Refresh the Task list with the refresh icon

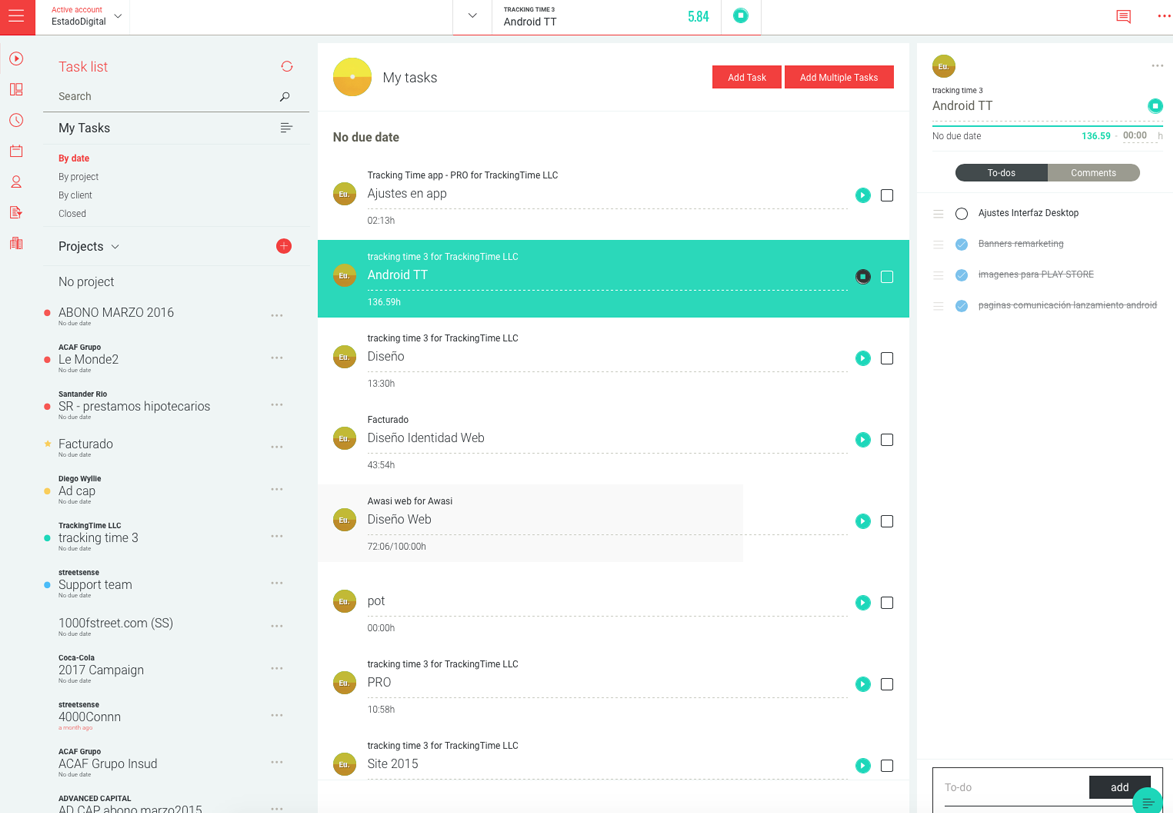click(x=286, y=66)
